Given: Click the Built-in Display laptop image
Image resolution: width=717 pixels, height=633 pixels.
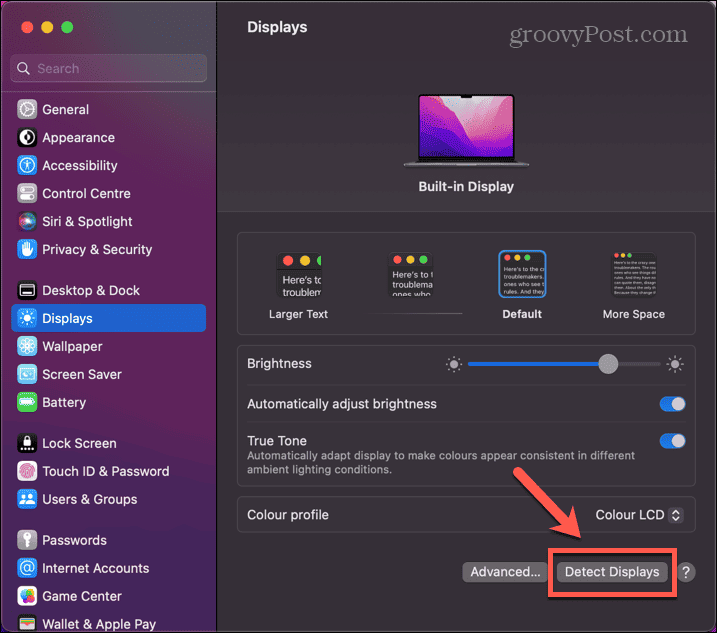Looking at the screenshot, I should (466, 131).
